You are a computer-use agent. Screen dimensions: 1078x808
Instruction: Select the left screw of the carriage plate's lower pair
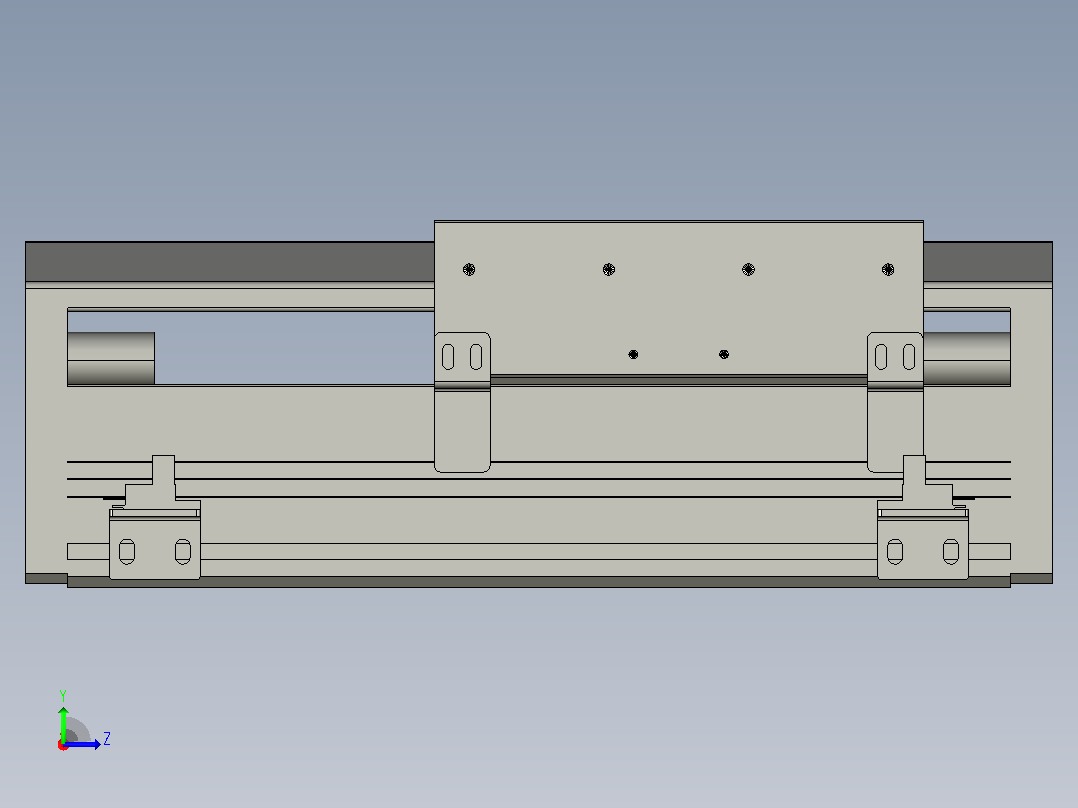click(x=633, y=354)
